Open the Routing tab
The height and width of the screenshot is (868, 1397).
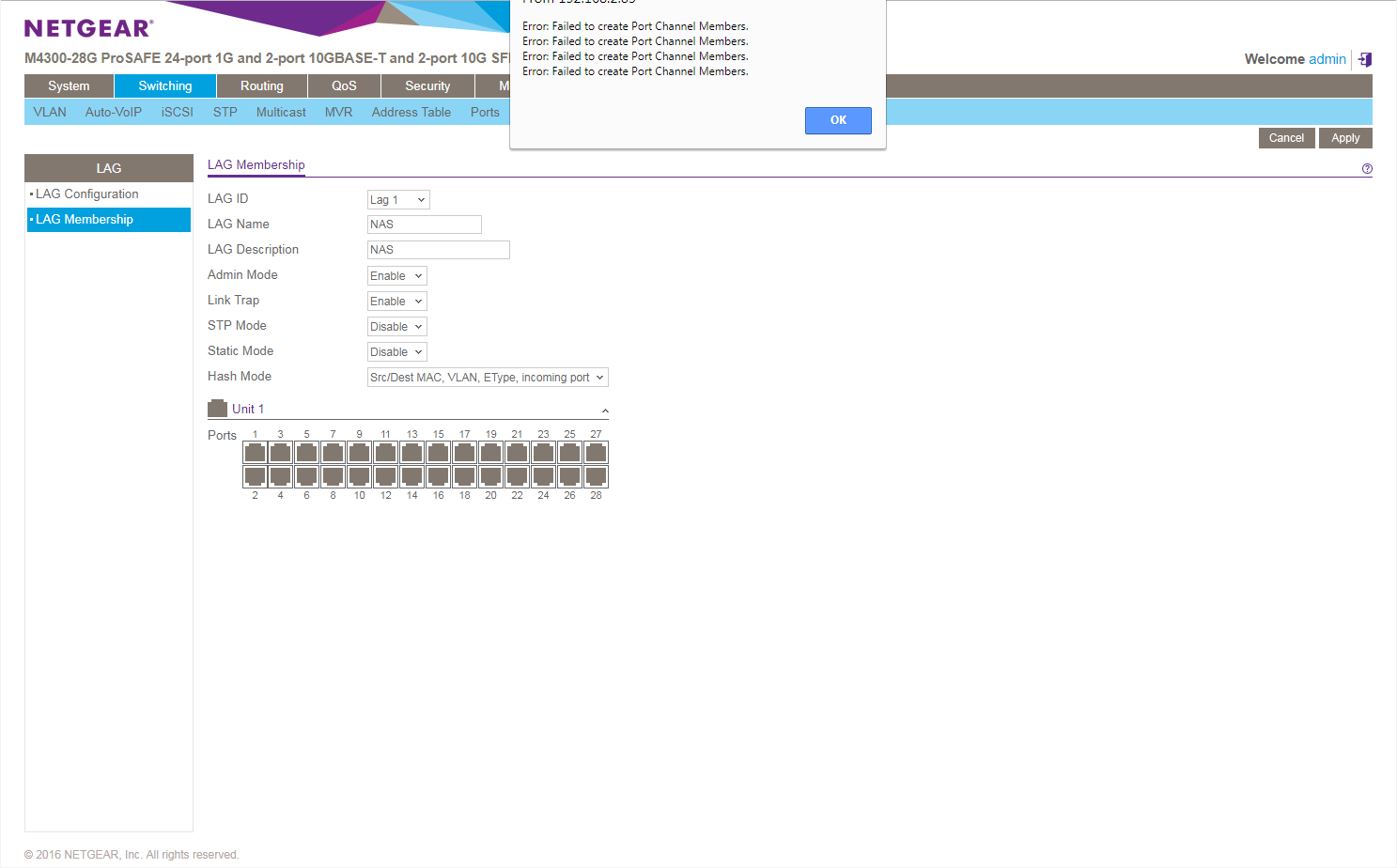(x=261, y=86)
